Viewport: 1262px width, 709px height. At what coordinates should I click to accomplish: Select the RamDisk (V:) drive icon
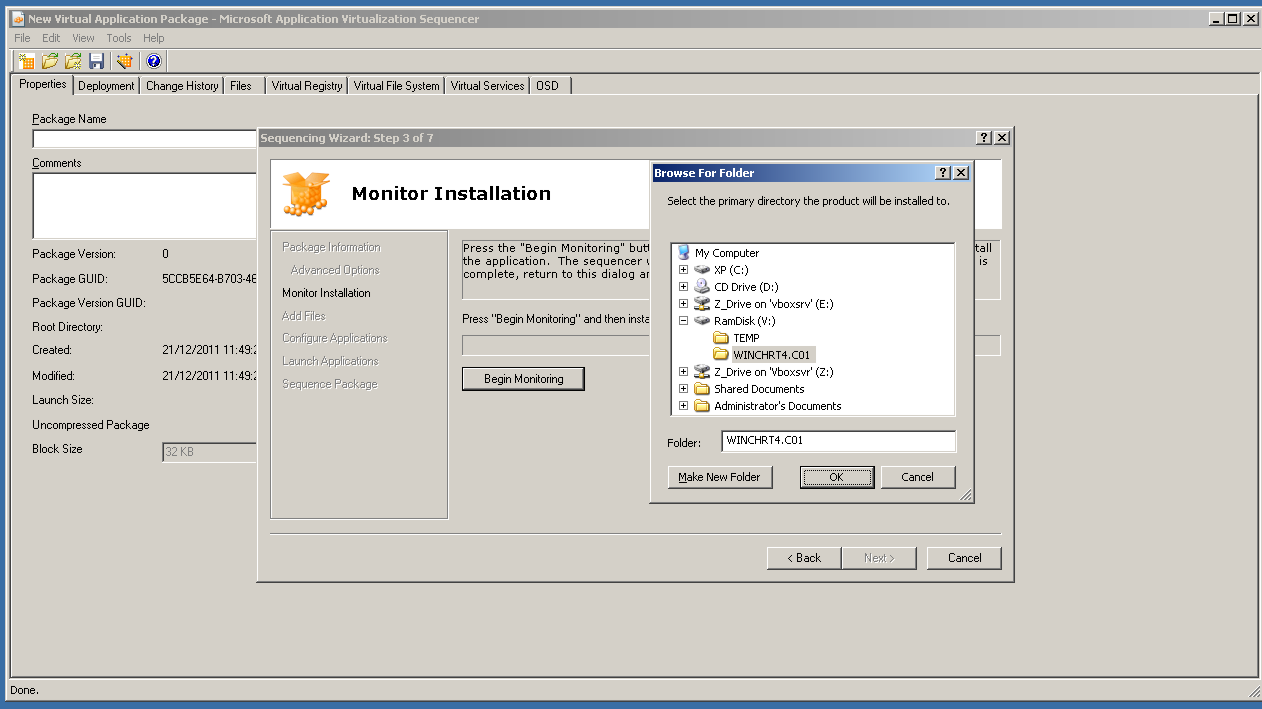(702, 321)
